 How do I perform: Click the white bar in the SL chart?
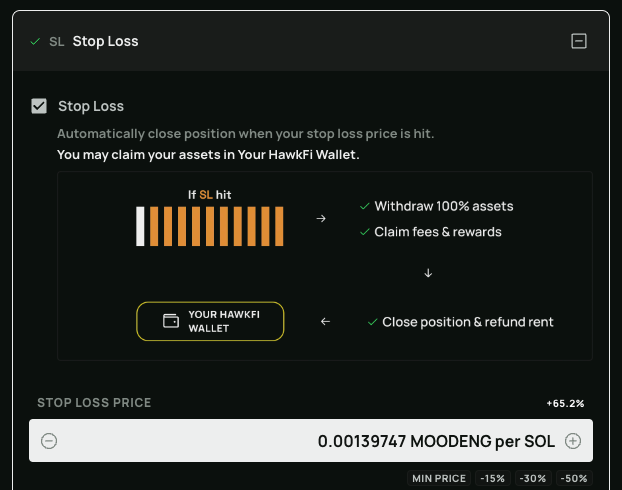tap(141, 226)
